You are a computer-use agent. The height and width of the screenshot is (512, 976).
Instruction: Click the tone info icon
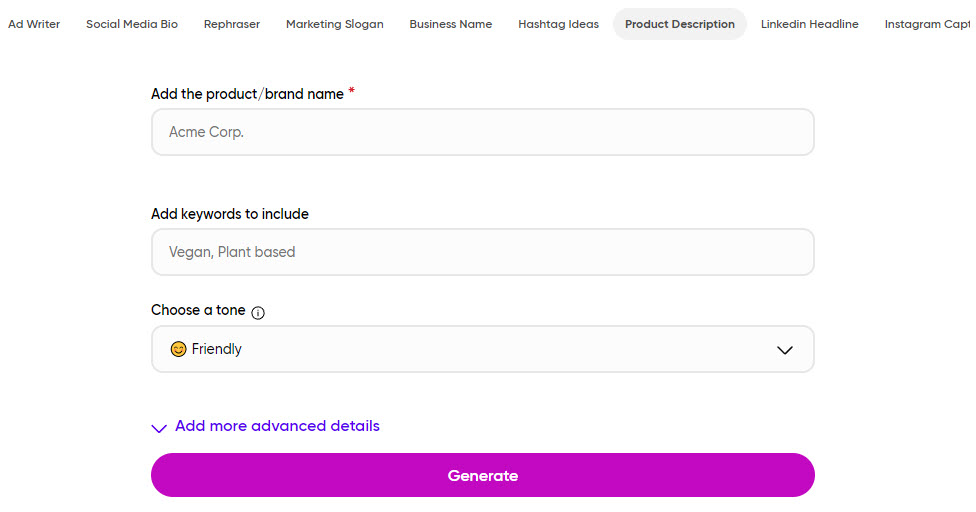point(258,312)
